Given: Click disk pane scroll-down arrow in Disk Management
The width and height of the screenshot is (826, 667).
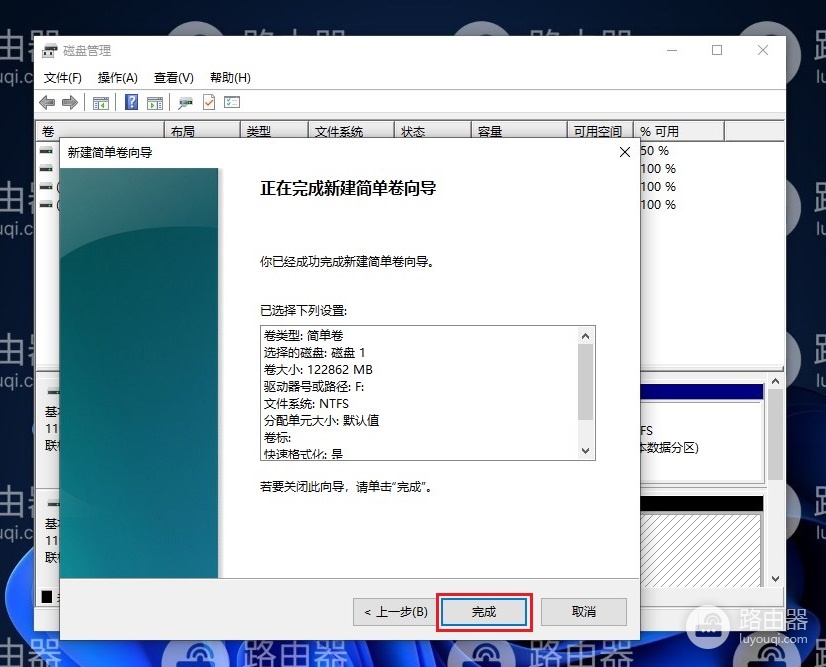Looking at the screenshot, I should [x=775, y=578].
